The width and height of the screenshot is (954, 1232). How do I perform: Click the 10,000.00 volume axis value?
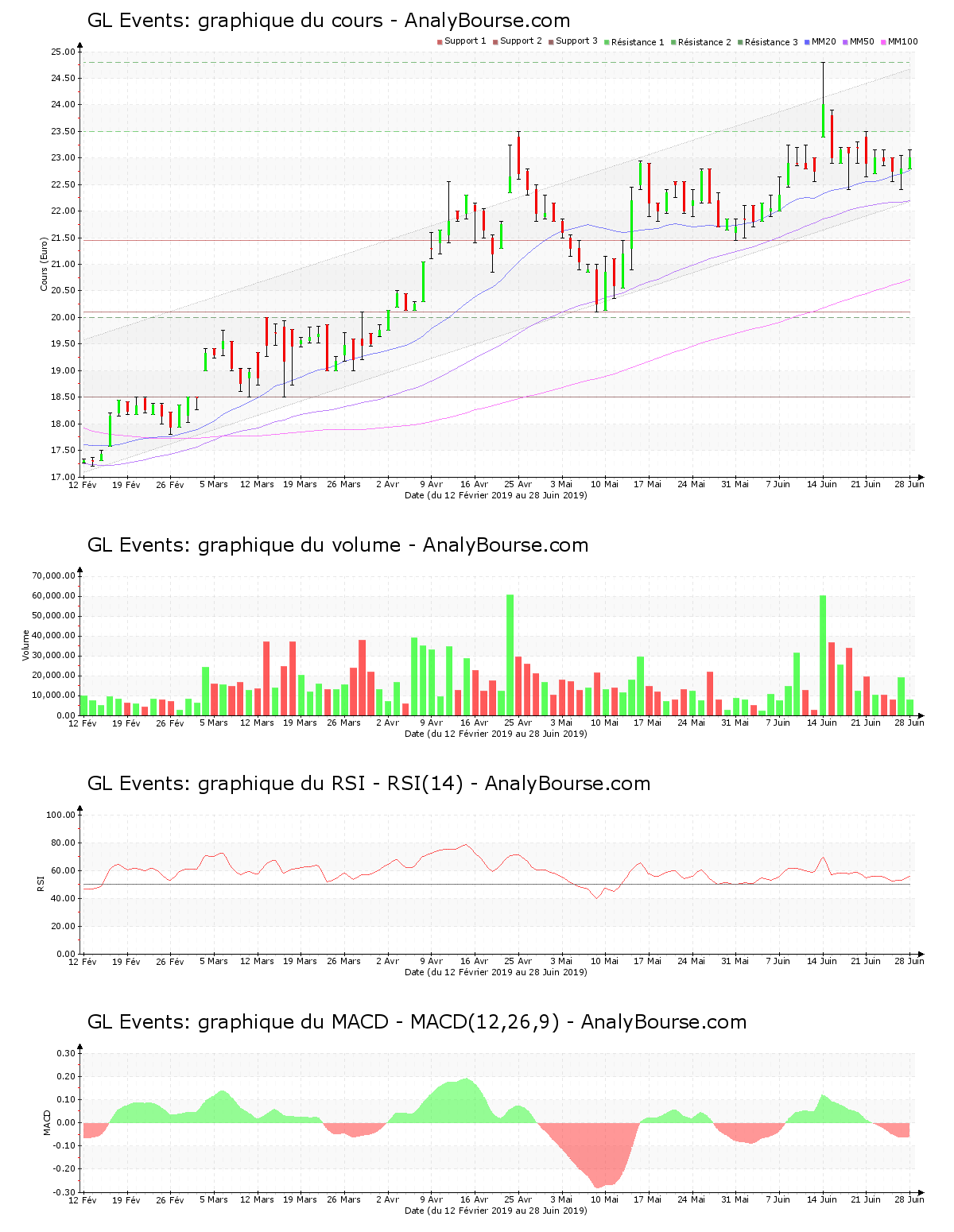click(x=54, y=695)
